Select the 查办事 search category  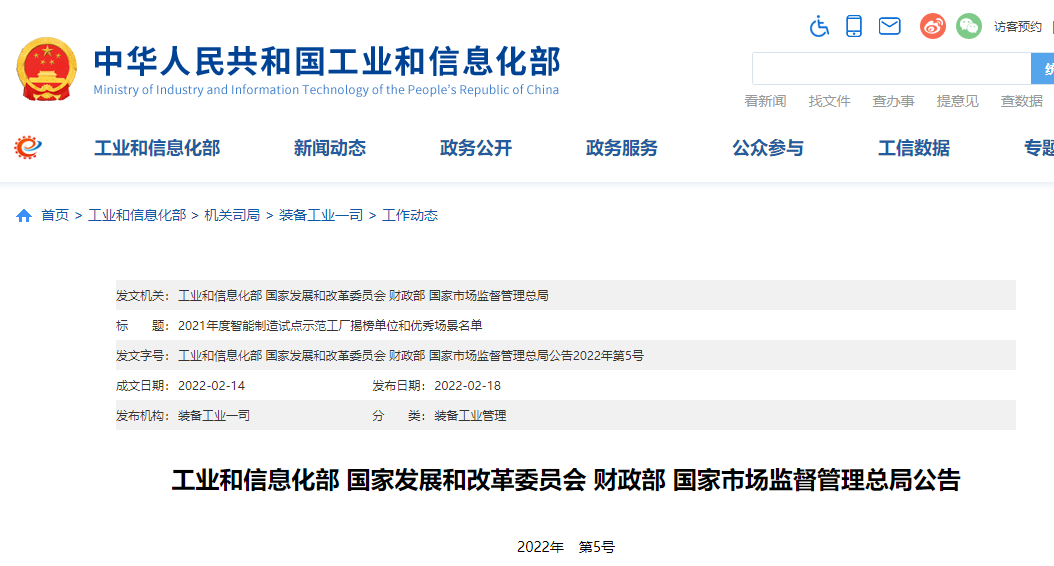(893, 101)
